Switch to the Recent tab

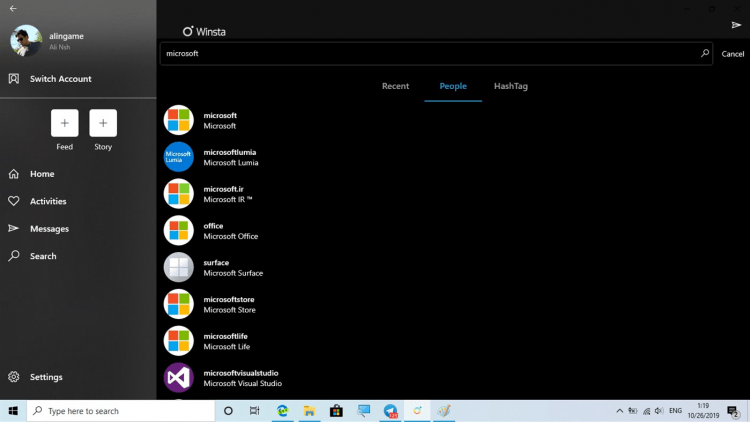[x=395, y=86]
